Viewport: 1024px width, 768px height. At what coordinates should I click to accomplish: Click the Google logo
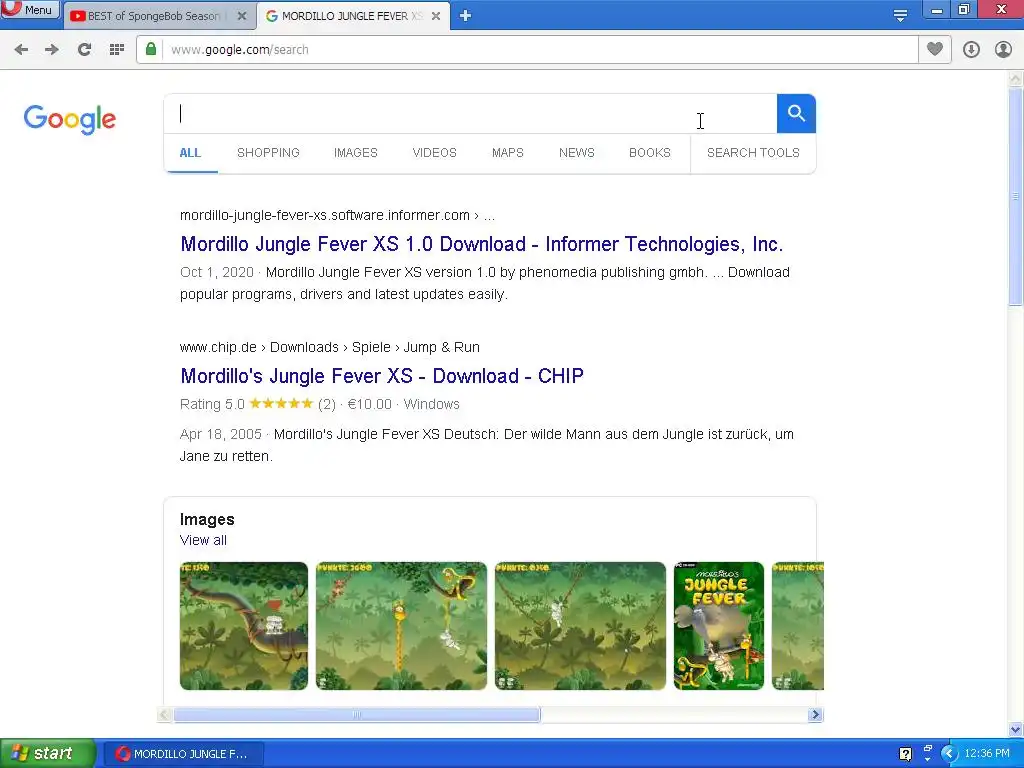pos(70,120)
